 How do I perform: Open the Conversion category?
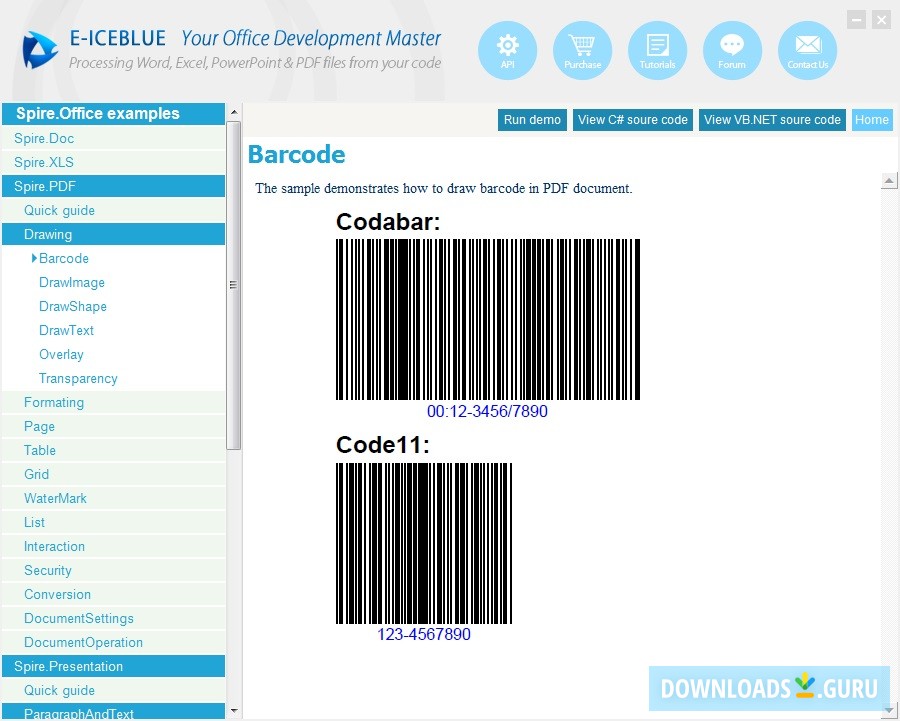114,595
